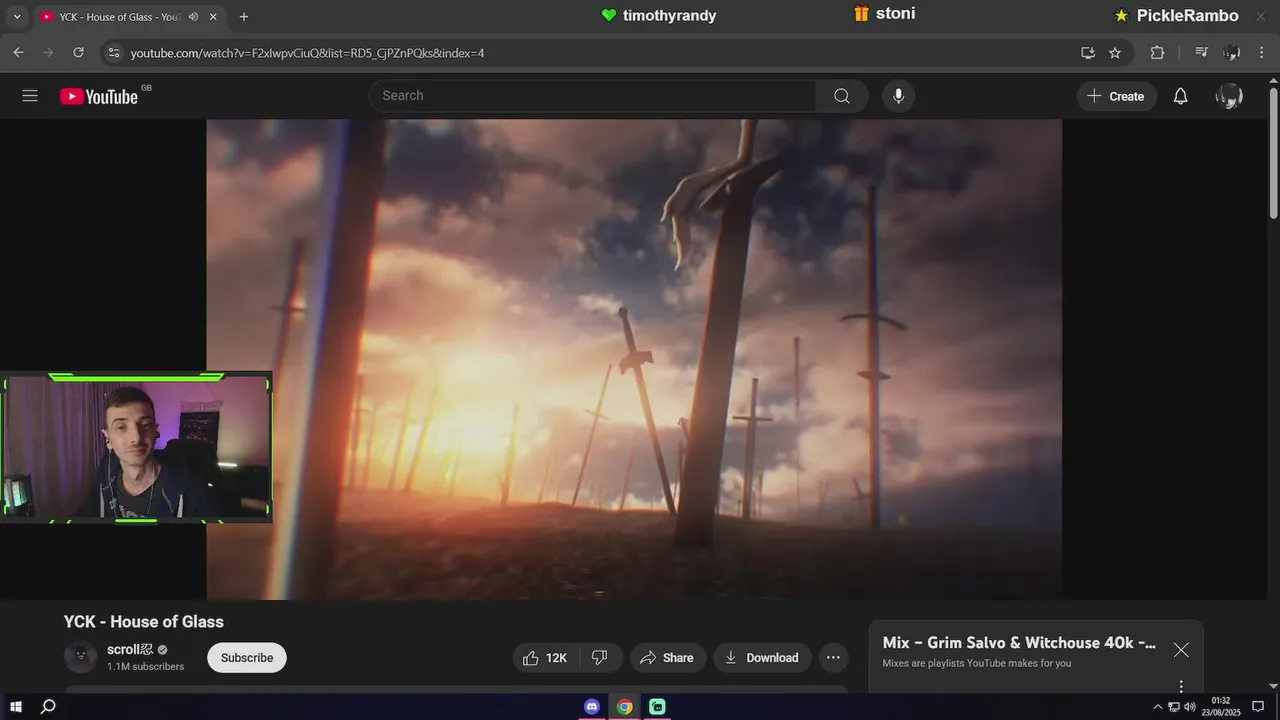1280x720 pixels.
Task: Go back in browser history
Action: (x=18, y=52)
